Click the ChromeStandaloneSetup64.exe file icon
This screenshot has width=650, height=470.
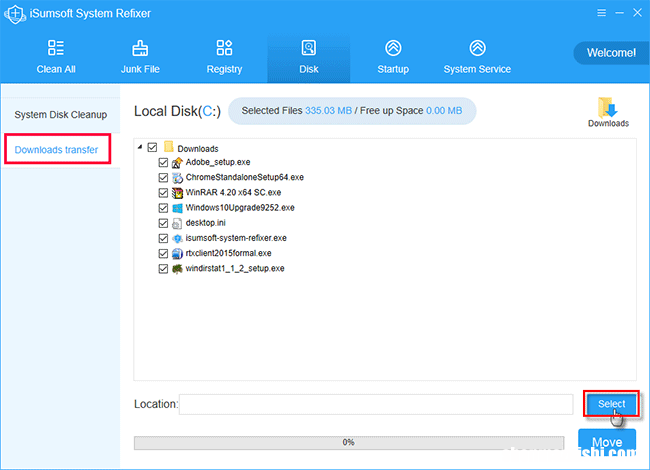tap(177, 178)
